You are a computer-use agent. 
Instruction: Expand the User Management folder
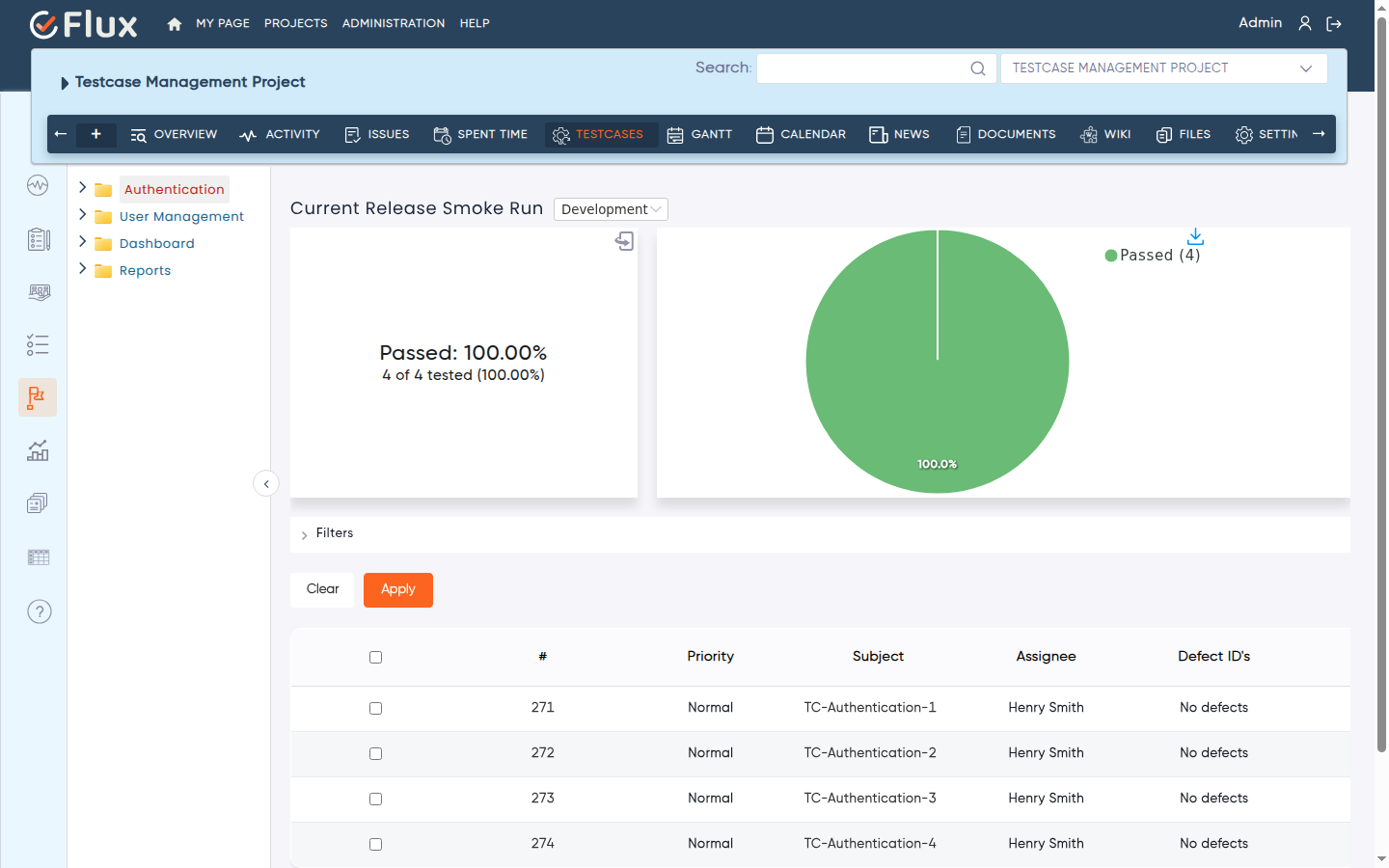tap(83, 215)
